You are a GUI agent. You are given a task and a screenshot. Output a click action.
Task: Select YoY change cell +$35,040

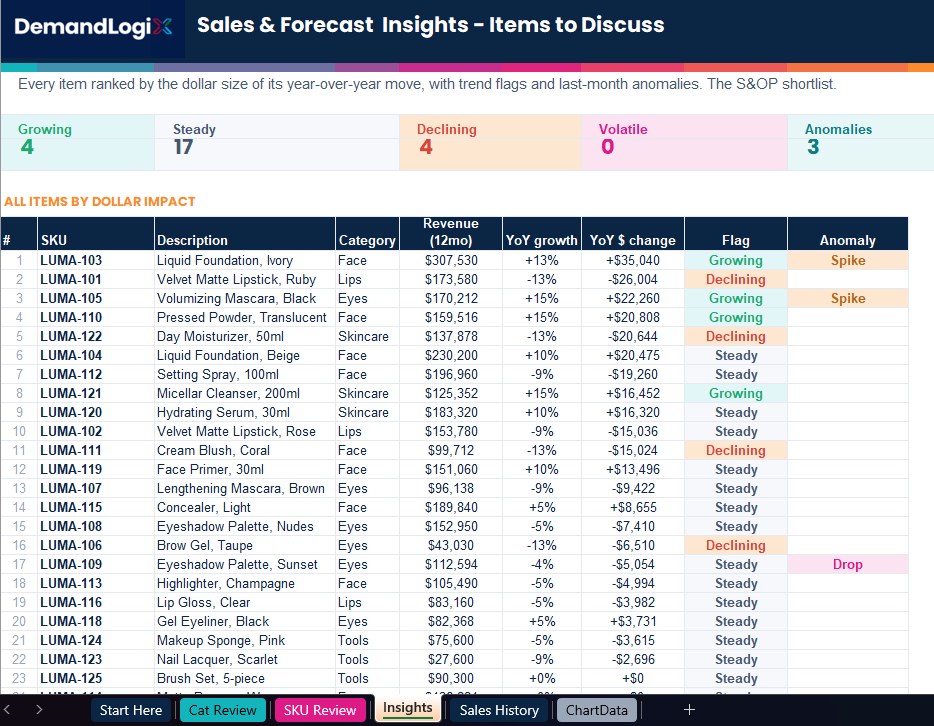633,260
